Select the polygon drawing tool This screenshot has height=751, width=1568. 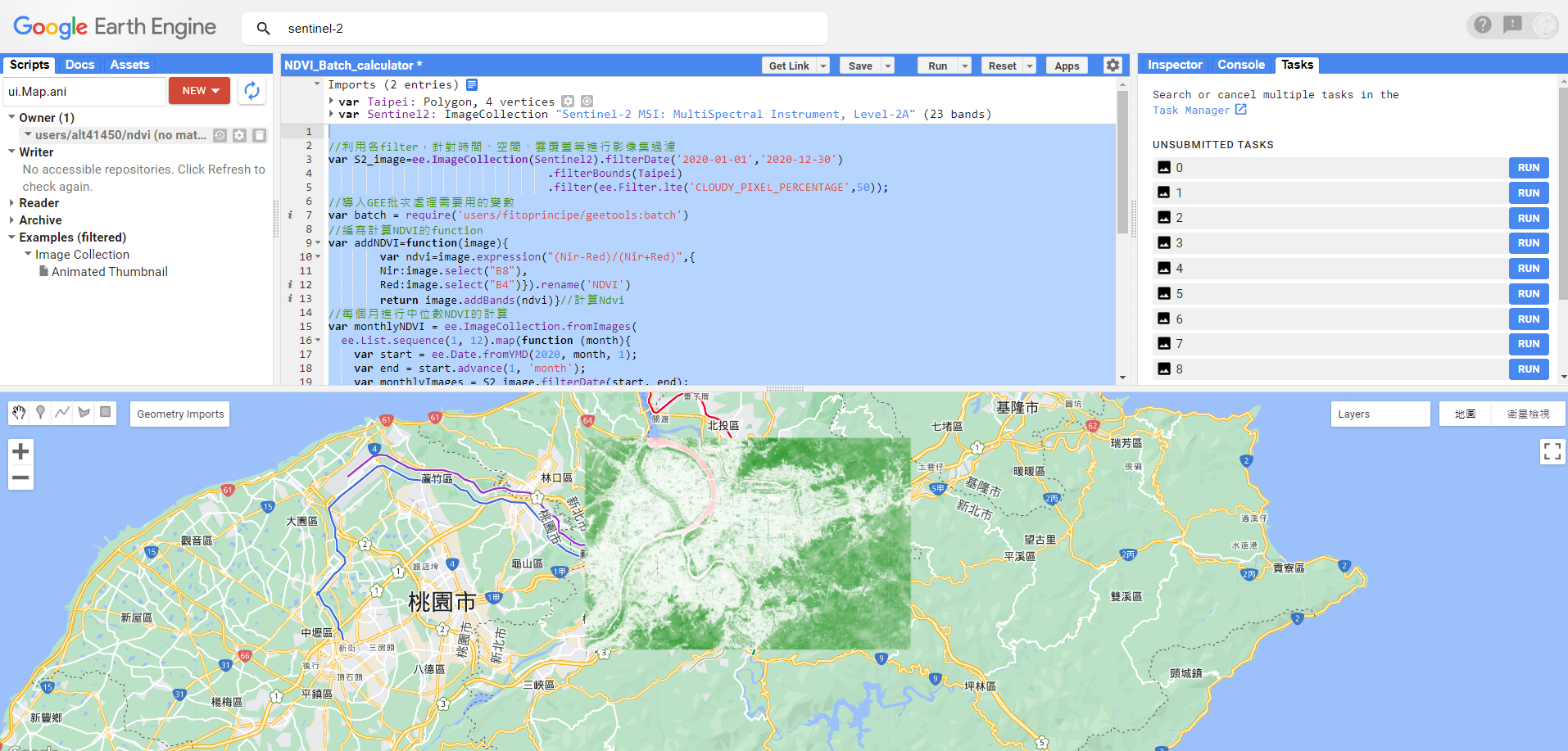click(x=84, y=413)
